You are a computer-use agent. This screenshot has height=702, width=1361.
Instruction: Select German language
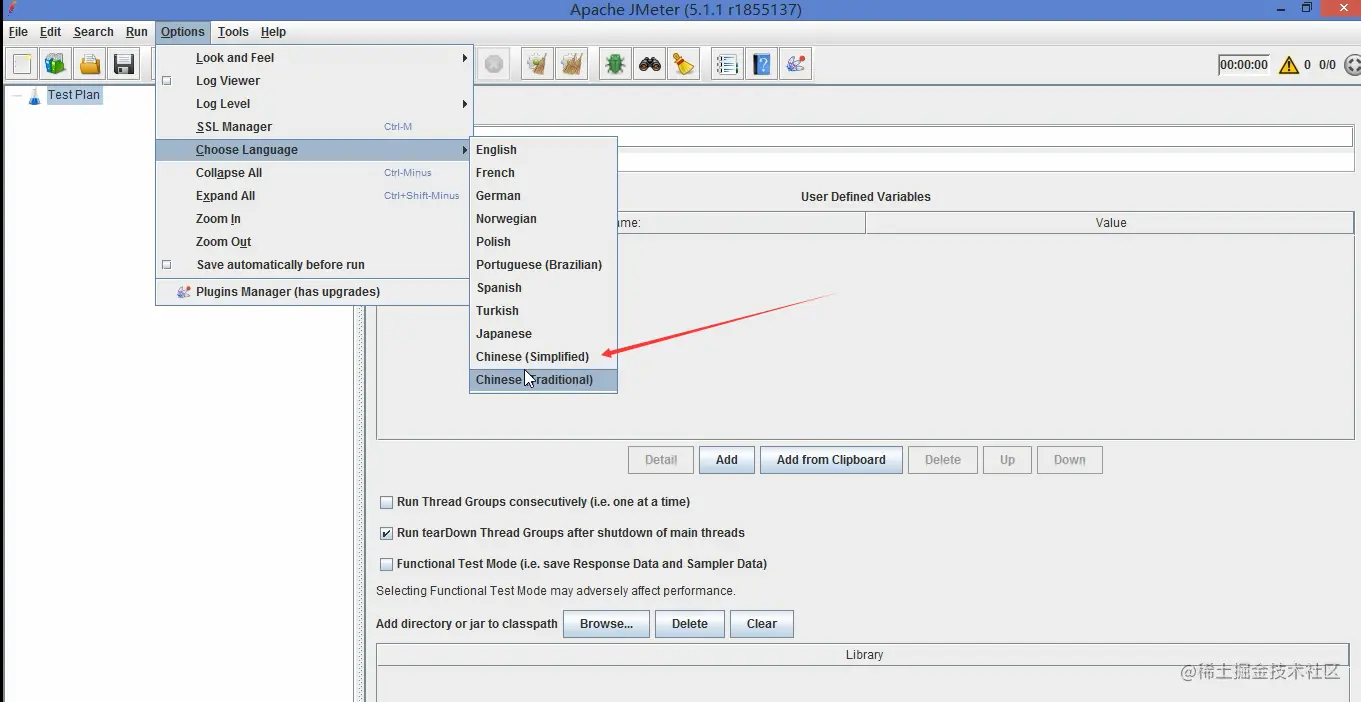(x=543, y=196)
